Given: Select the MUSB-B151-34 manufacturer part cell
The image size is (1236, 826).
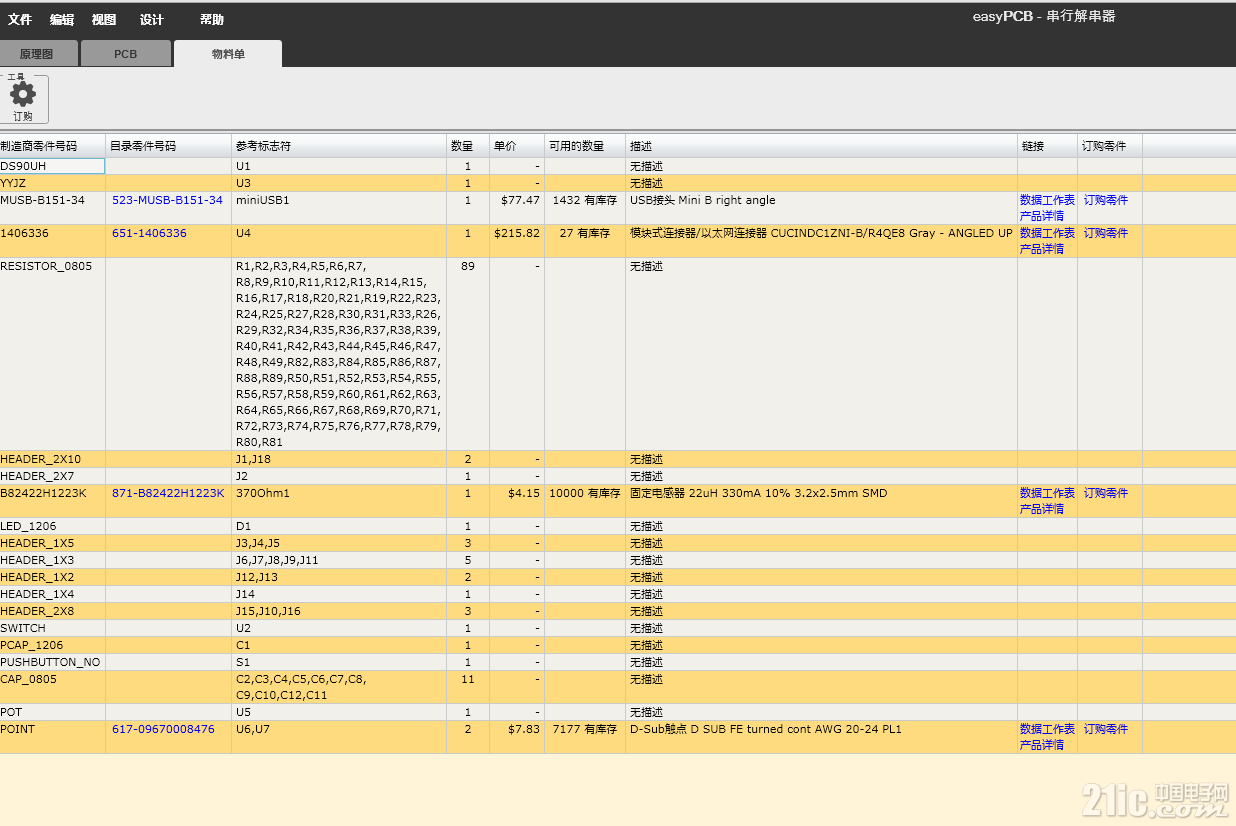Looking at the screenshot, I should click(x=52, y=208).
